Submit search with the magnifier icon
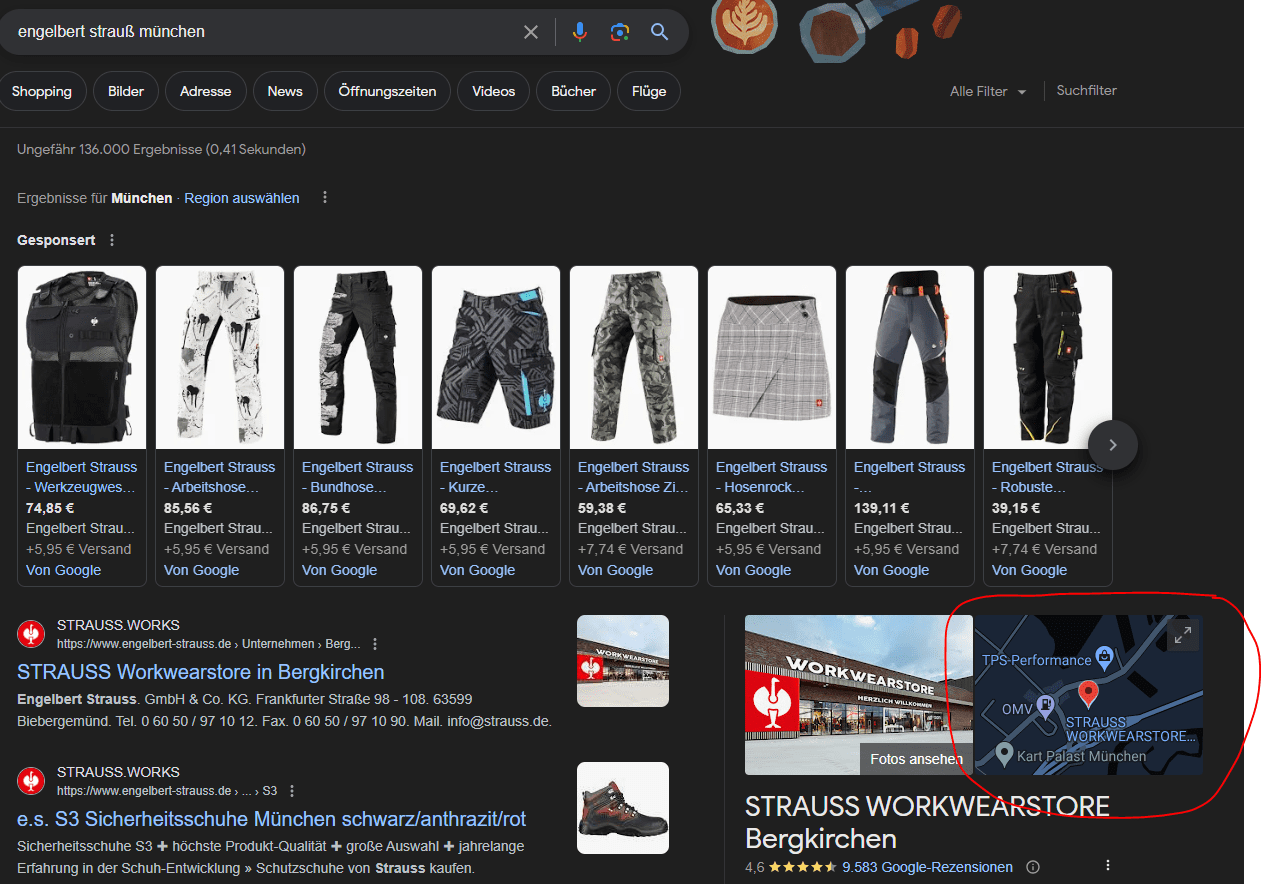 click(x=659, y=32)
